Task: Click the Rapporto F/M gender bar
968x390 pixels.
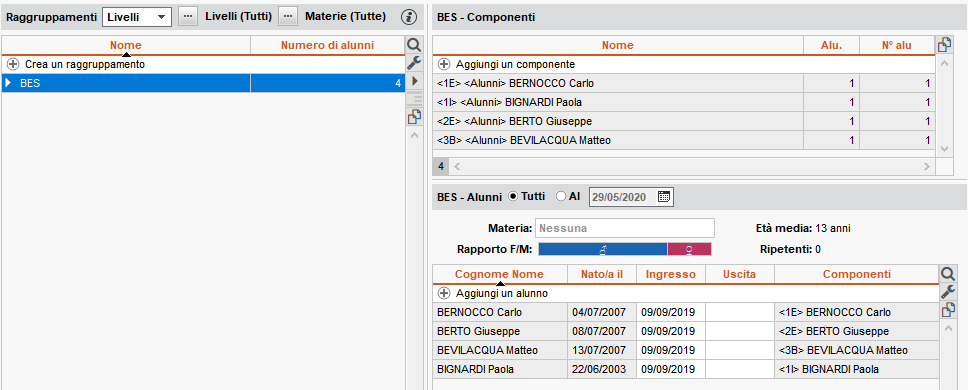Action: point(625,249)
